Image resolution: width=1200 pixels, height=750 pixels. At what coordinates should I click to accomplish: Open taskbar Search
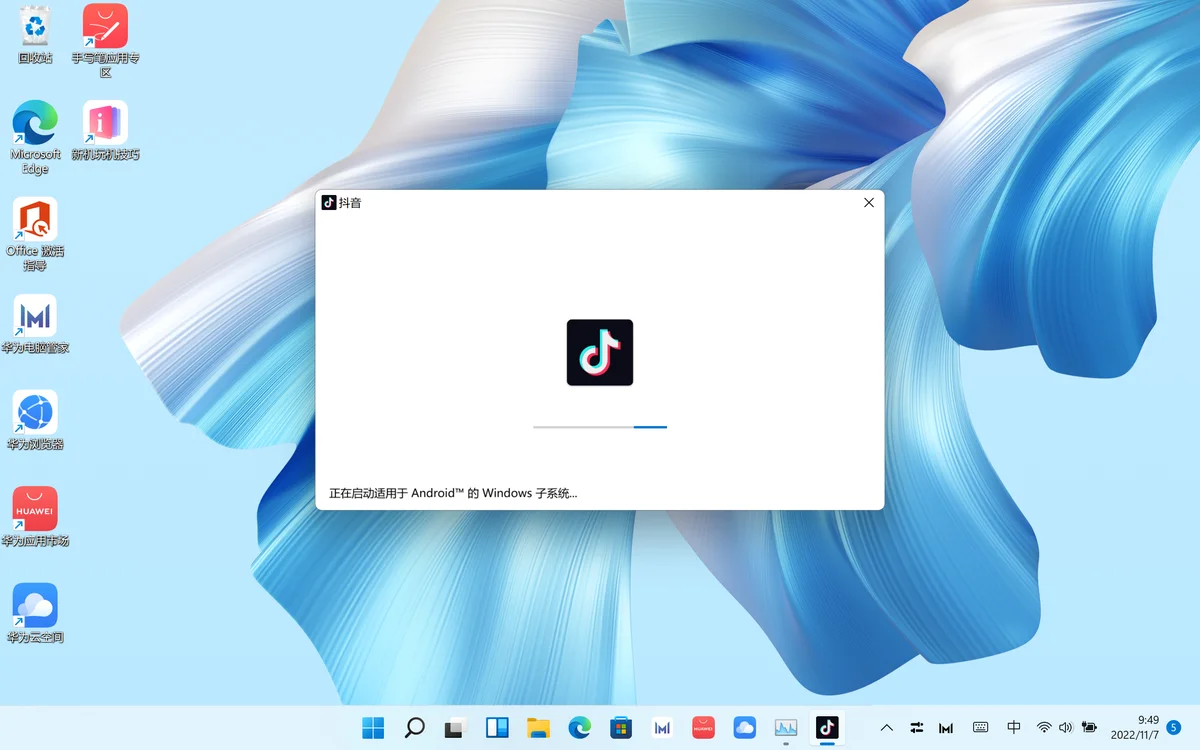pyautogui.click(x=415, y=728)
